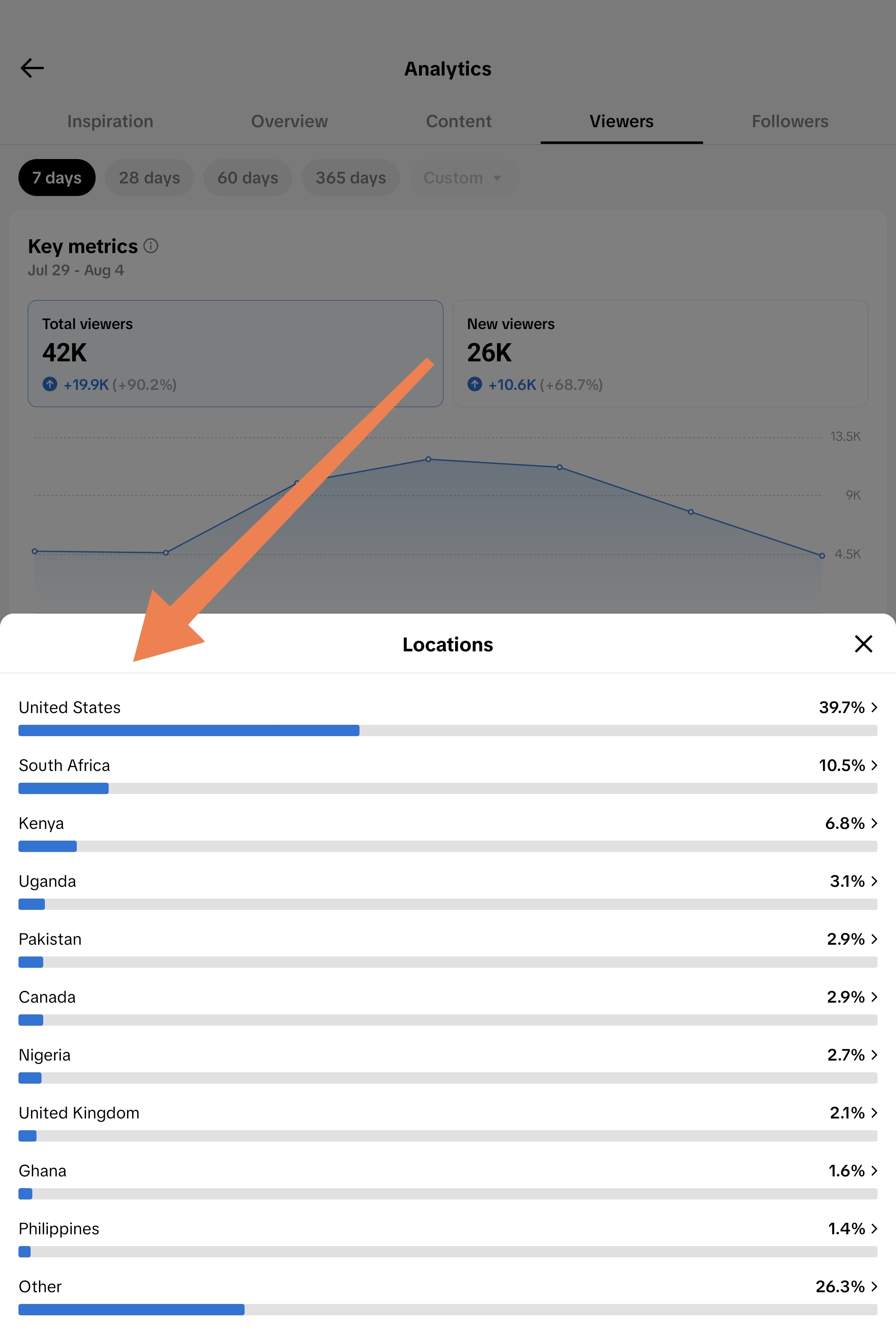Select the New viewers metric card

click(660, 353)
